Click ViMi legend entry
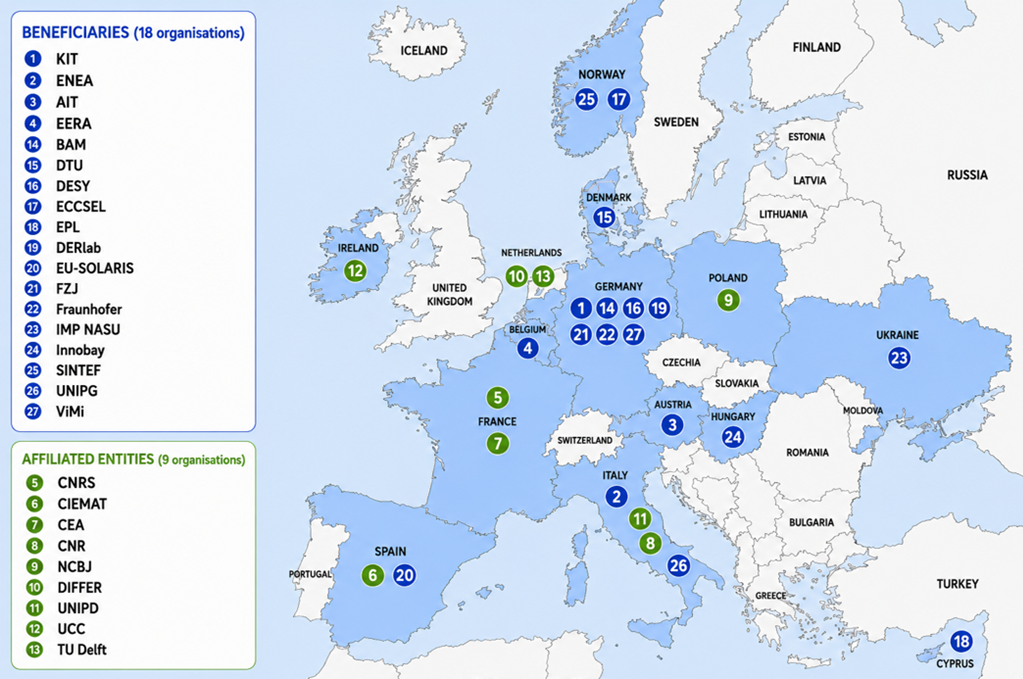The height and width of the screenshot is (679, 1023). pos(70,412)
